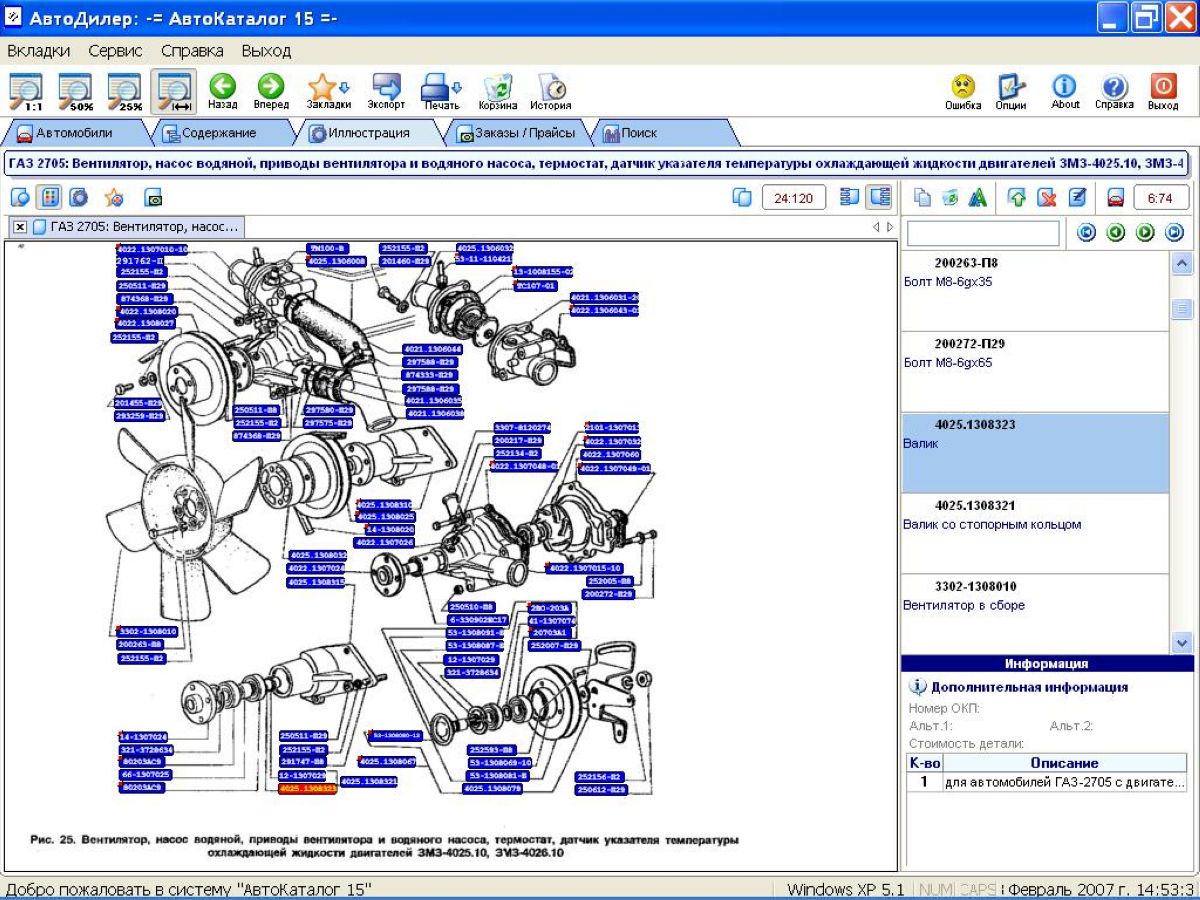Click the green refresh basket icon in the parts panel

[950, 197]
